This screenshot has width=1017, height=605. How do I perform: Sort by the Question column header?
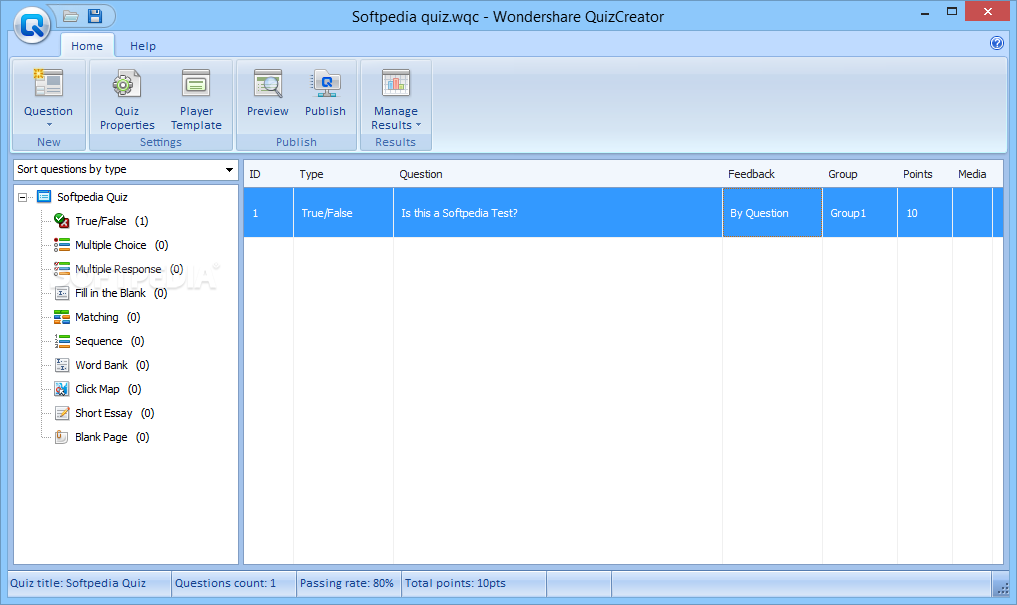pyautogui.click(x=558, y=174)
